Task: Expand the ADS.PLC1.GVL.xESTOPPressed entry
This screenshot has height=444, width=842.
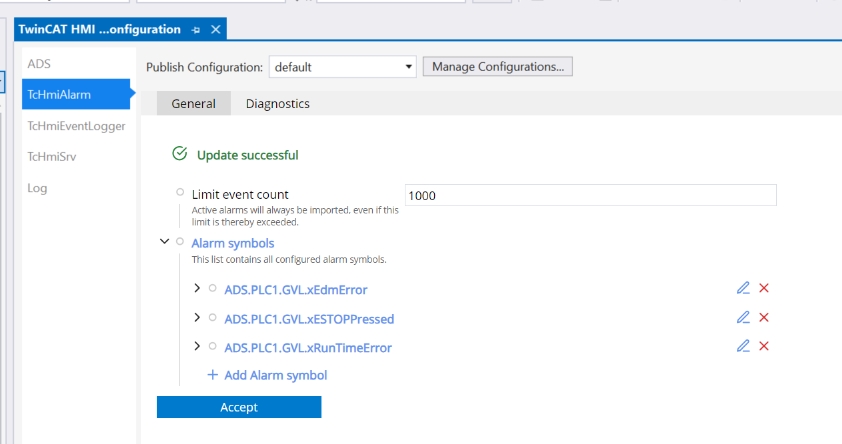Action: 197,317
